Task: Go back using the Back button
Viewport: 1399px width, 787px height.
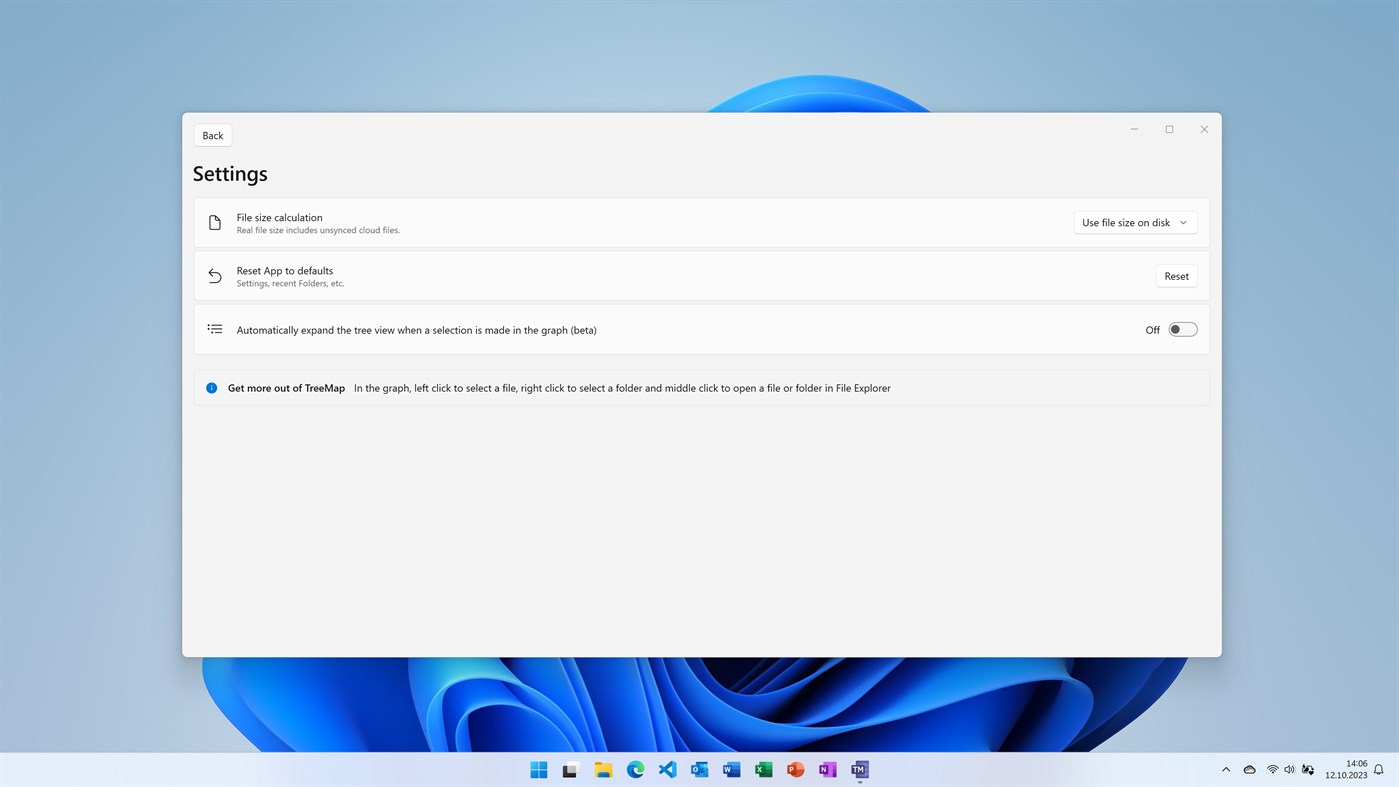Action: click(213, 135)
